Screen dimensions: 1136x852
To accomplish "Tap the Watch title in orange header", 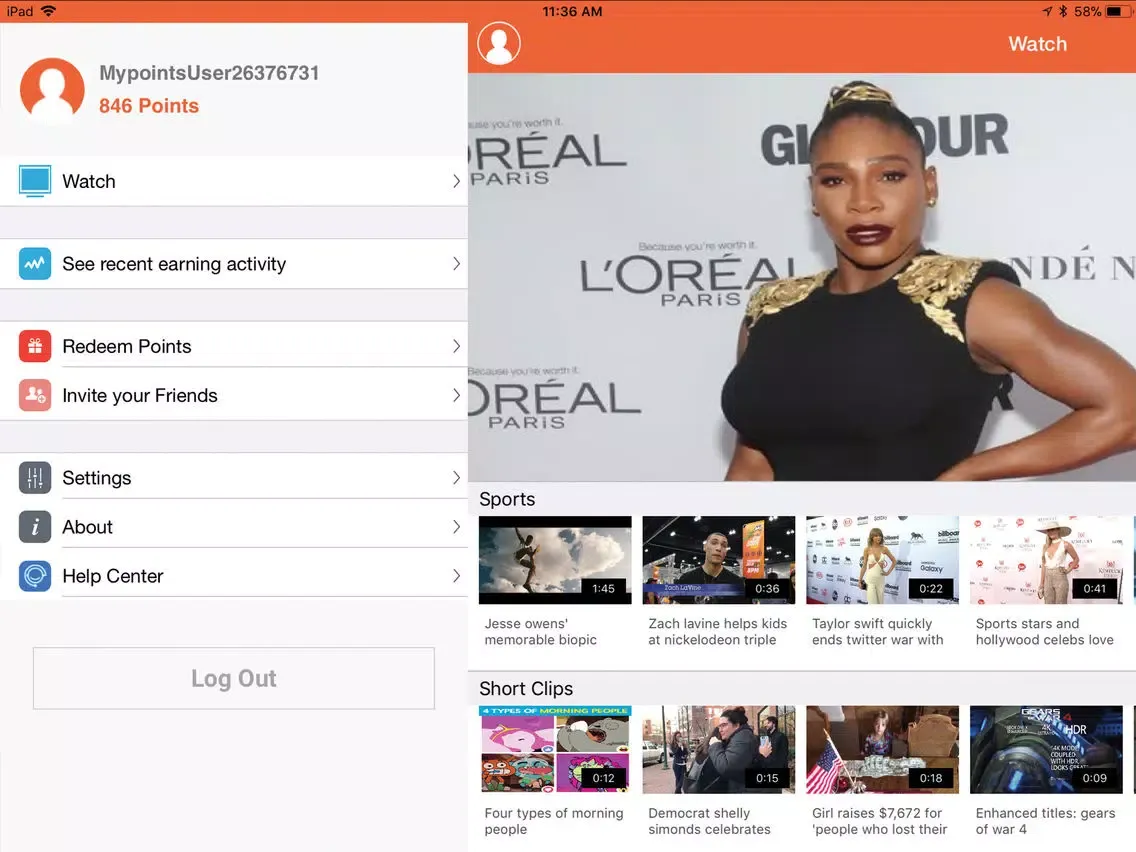I will (1037, 44).
